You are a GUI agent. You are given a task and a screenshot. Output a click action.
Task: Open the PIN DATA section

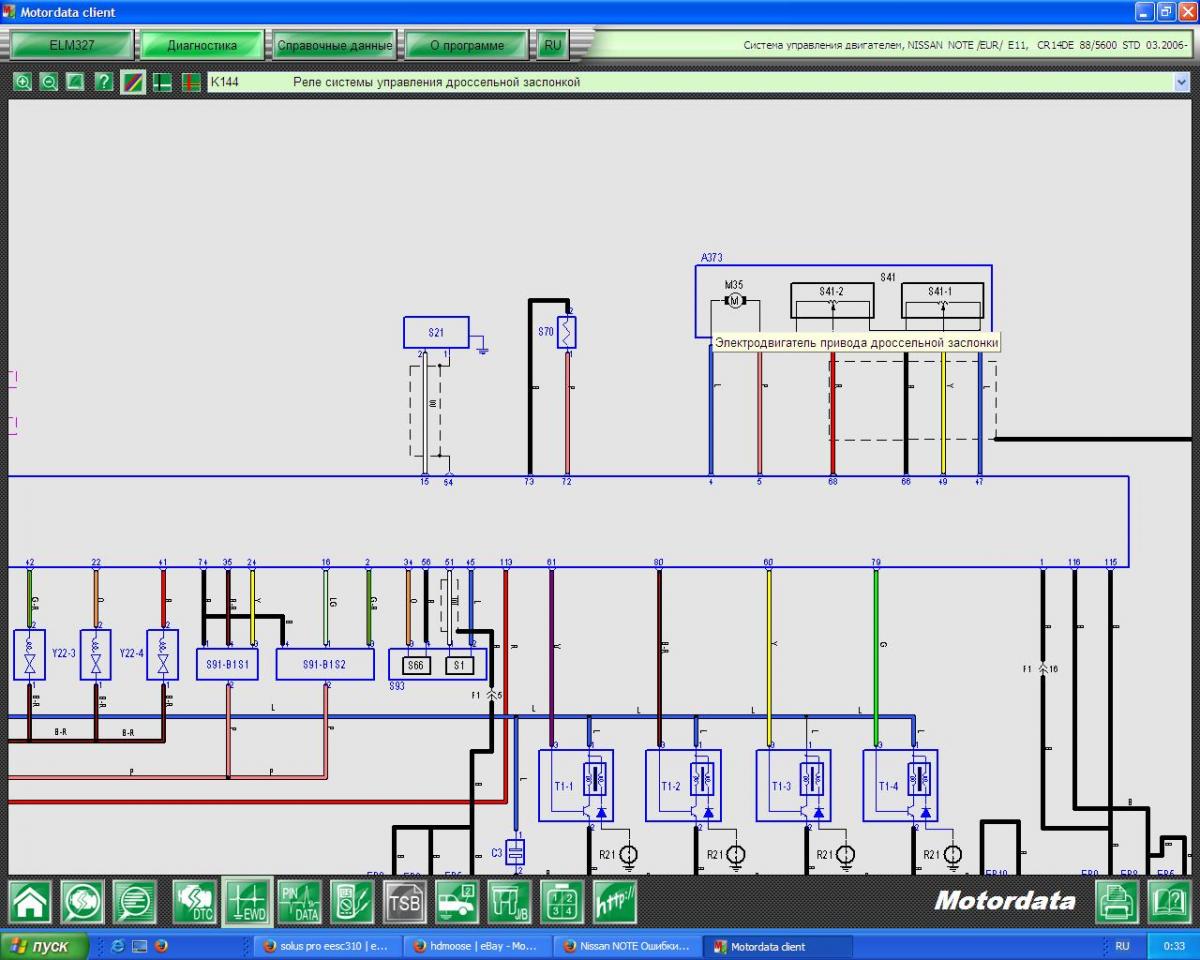(299, 901)
